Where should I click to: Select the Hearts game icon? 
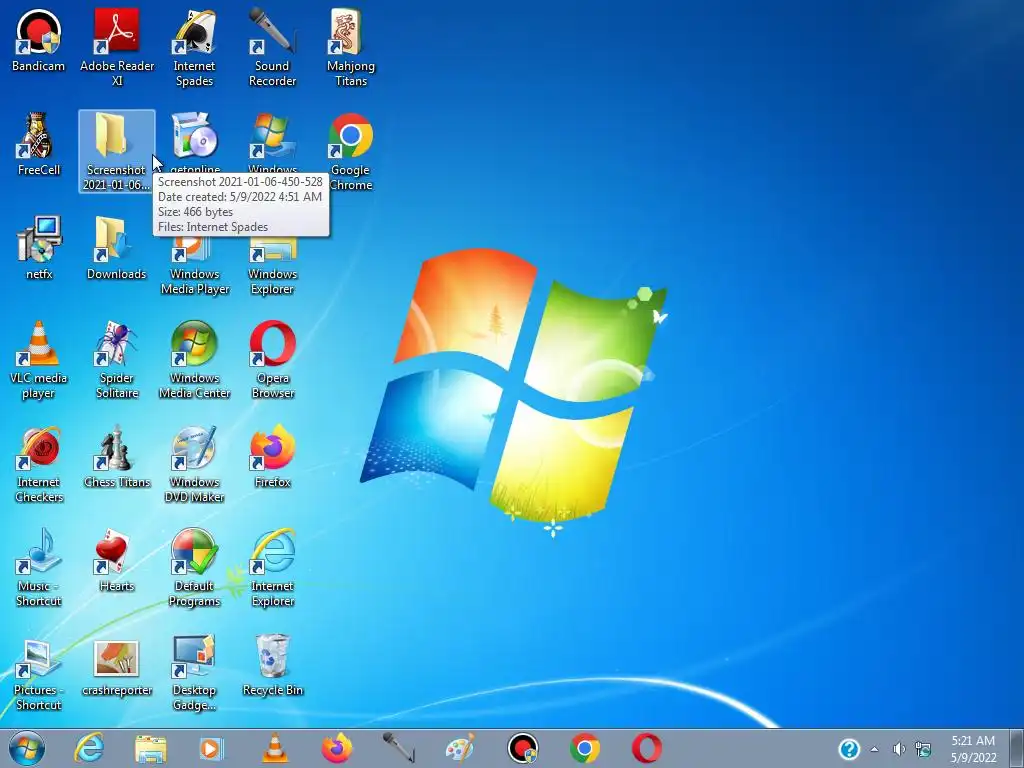click(x=117, y=560)
